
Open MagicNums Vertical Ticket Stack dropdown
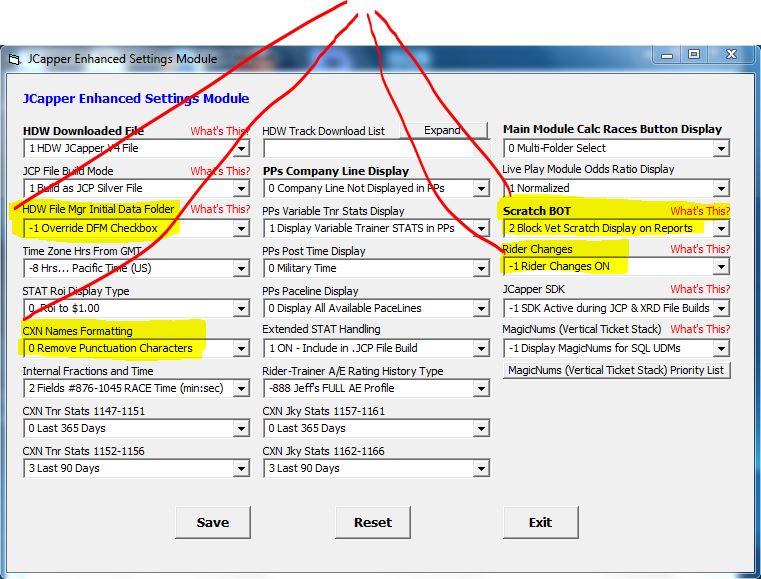click(x=721, y=348)
